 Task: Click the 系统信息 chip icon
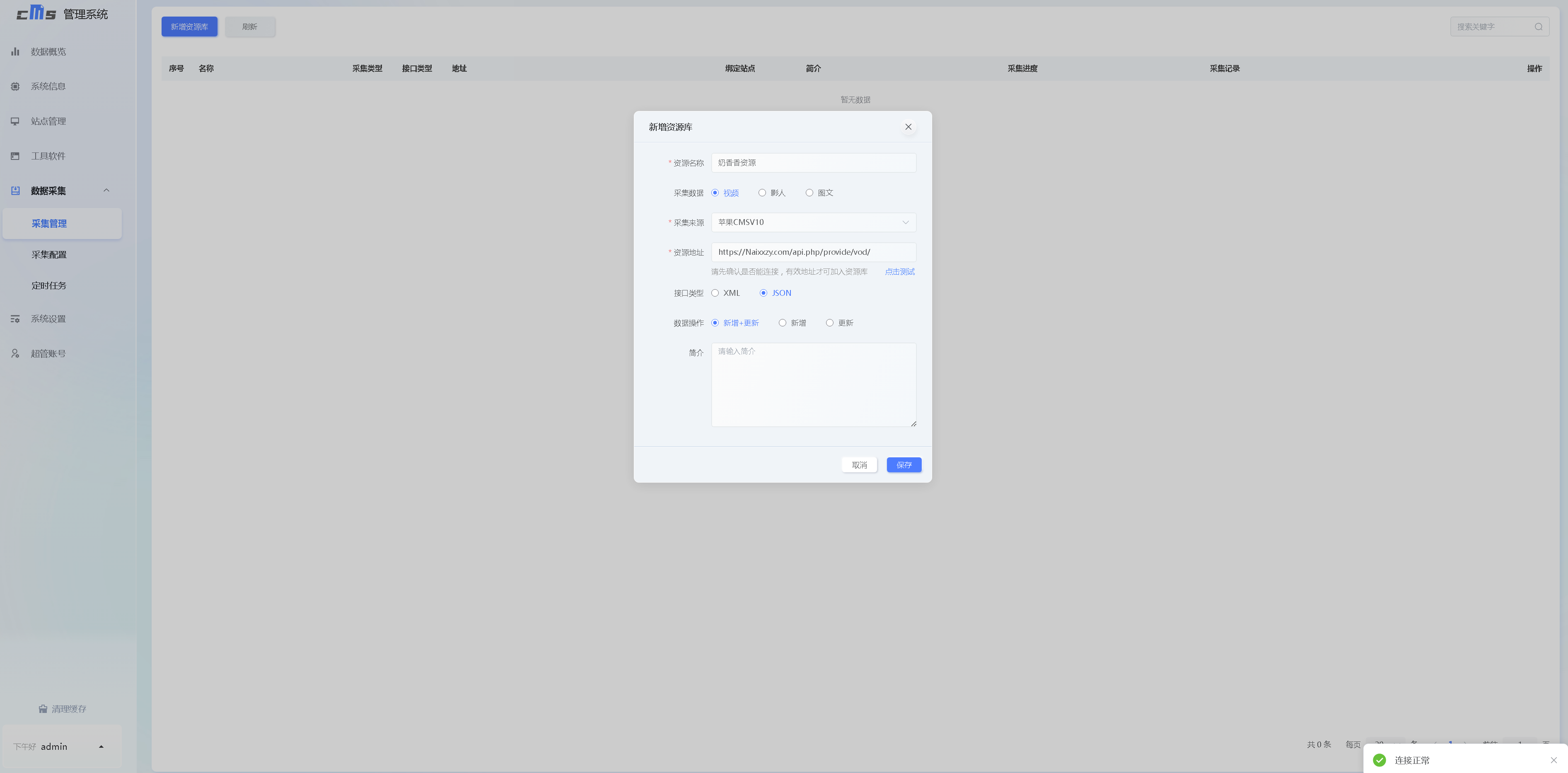click(15, 87)
